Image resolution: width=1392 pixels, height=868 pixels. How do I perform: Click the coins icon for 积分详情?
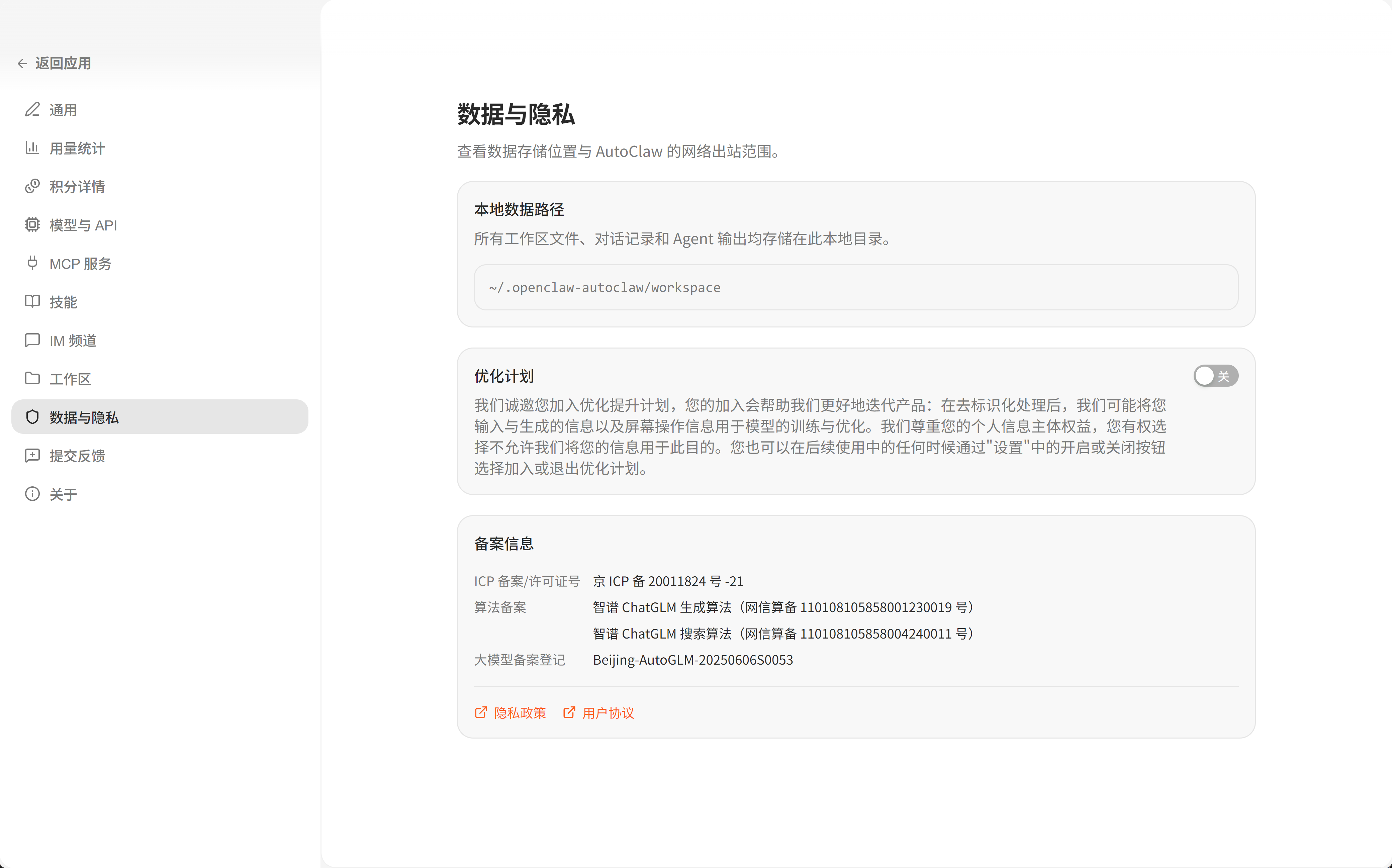click(32, 186)
